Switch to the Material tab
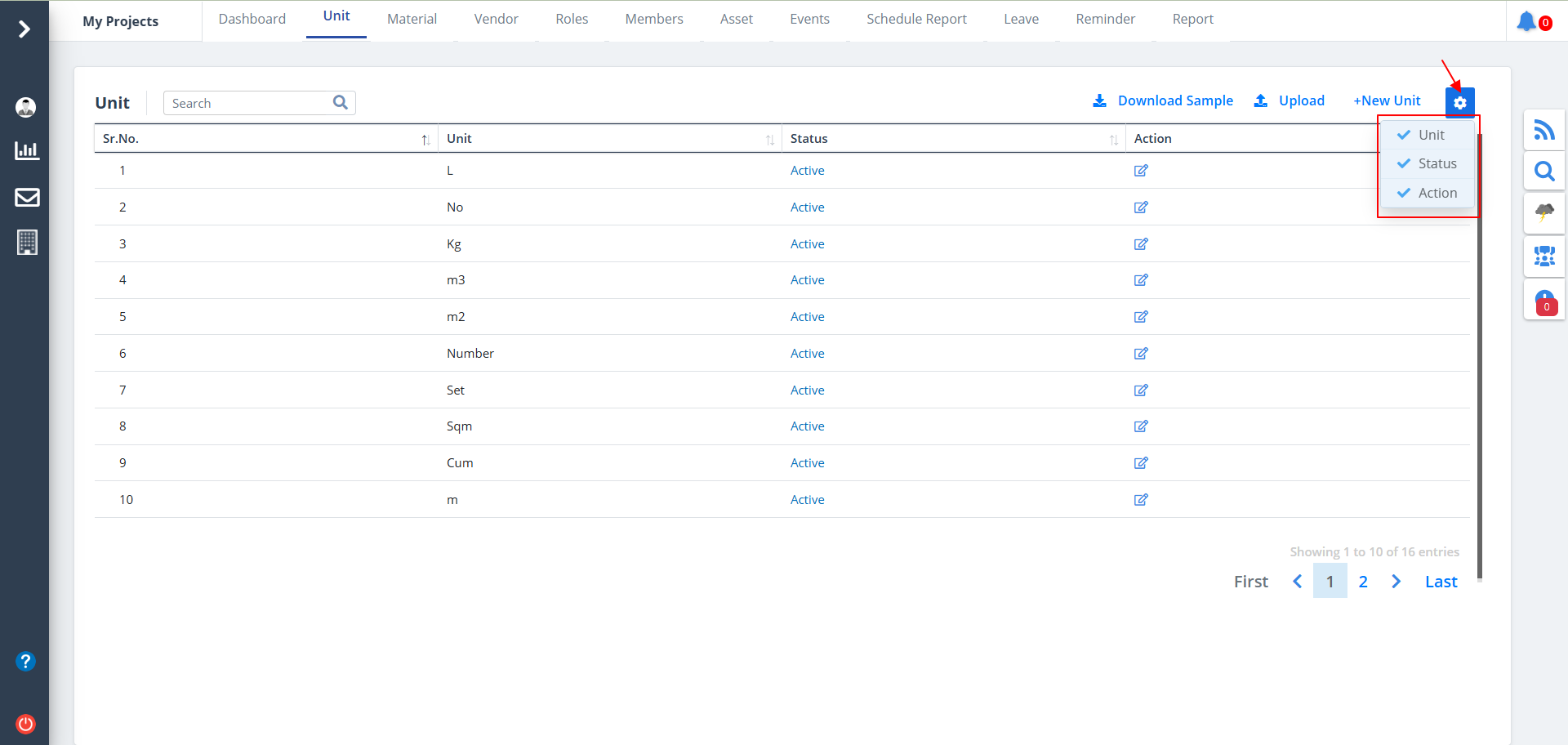This screenshot has width=1568, height=745. tap(412, 19)
